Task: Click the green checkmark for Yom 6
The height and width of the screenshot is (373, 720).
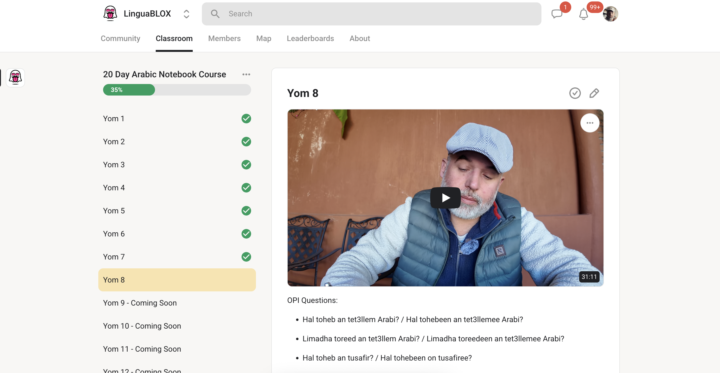Action: [246, 234]
